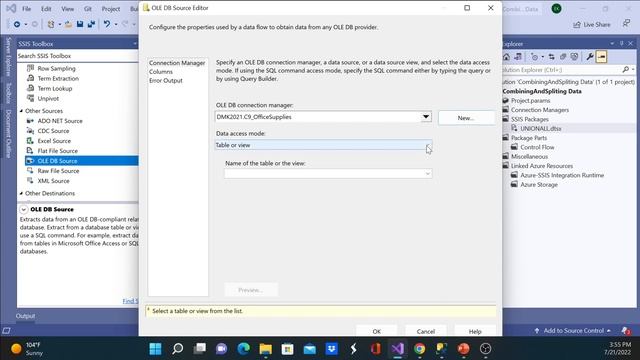
Task: Open the File menu
Action: pos(27,9)
